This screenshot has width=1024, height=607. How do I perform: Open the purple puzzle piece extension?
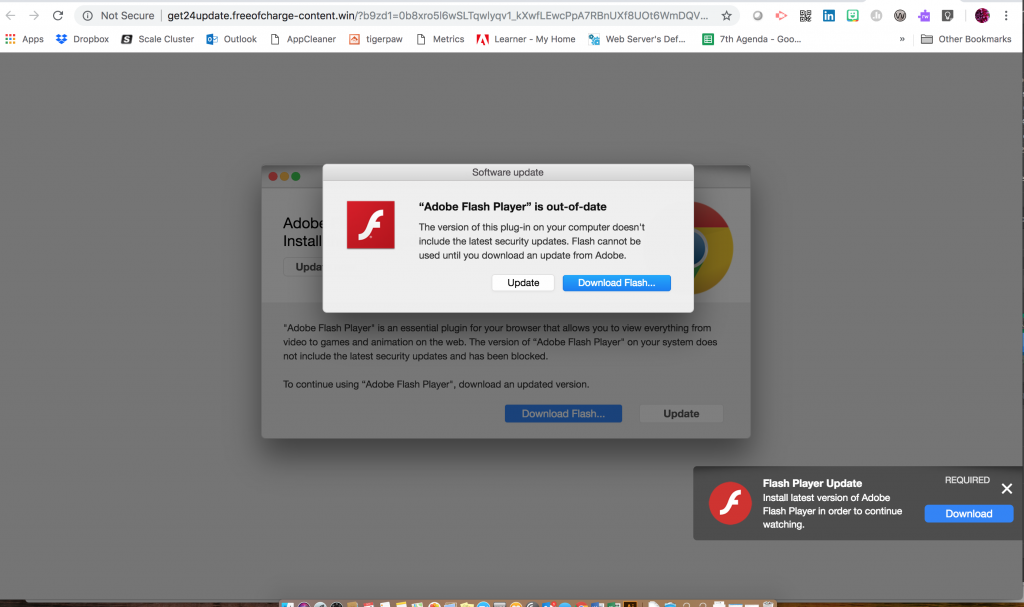coord(924,16)
